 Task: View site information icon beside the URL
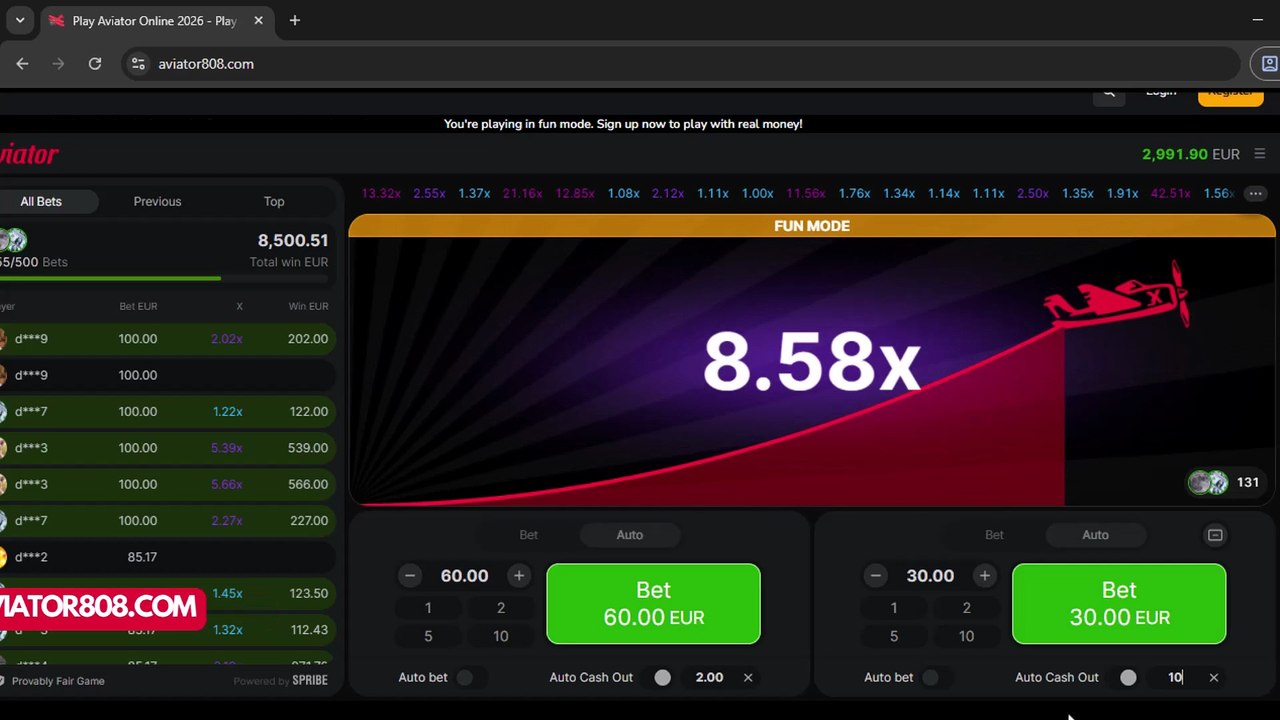pyautogui.click(x=138, y=64)
